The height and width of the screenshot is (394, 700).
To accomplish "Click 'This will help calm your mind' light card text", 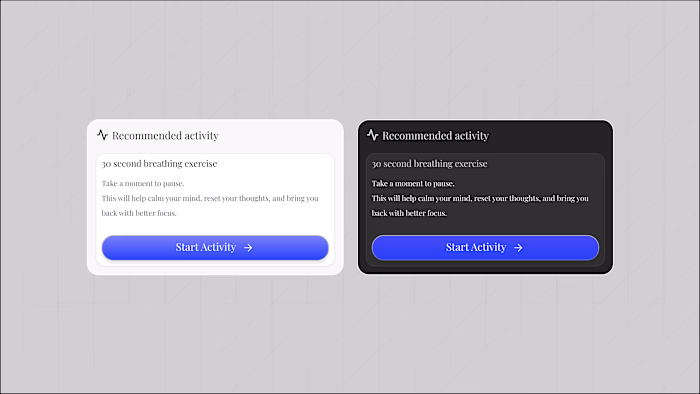I will click(151, 198).
